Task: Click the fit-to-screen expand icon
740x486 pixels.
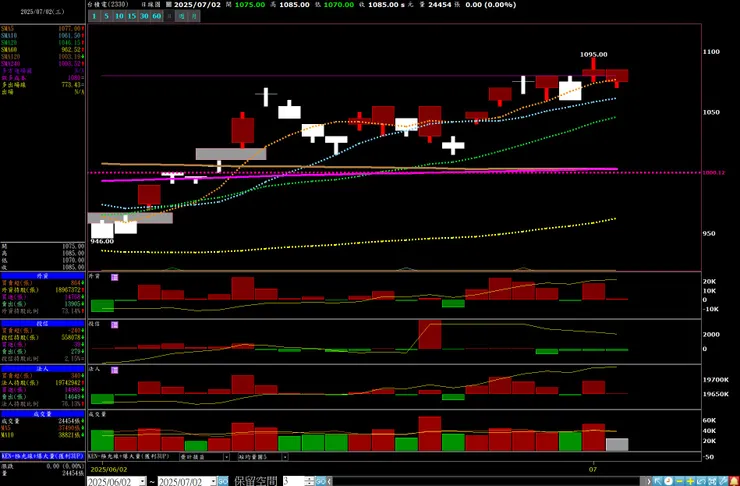Action: tap(712, 481)
